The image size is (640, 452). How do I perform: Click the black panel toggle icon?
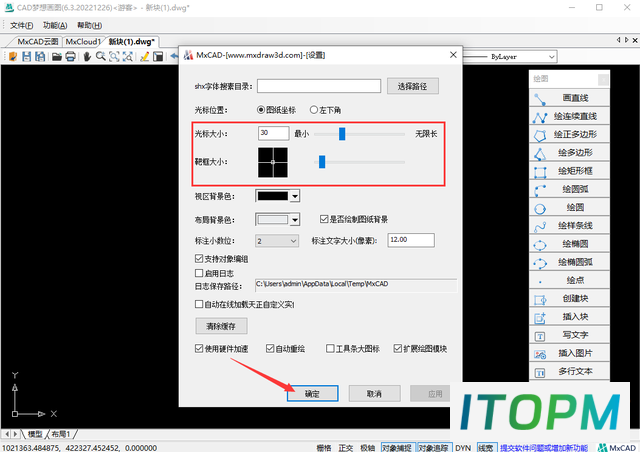tap(158, 56)
